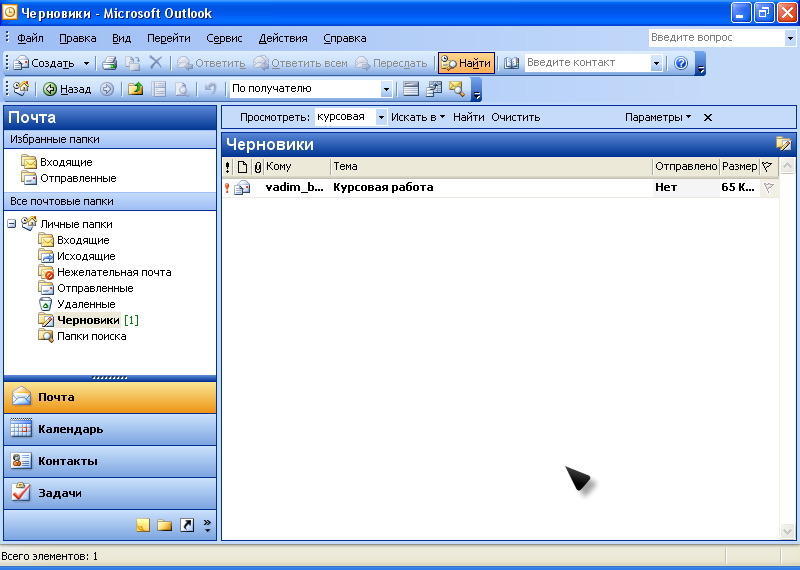Click the Создать new message button
This screenshot has width=800, height=570.
(x=45, y=63)
